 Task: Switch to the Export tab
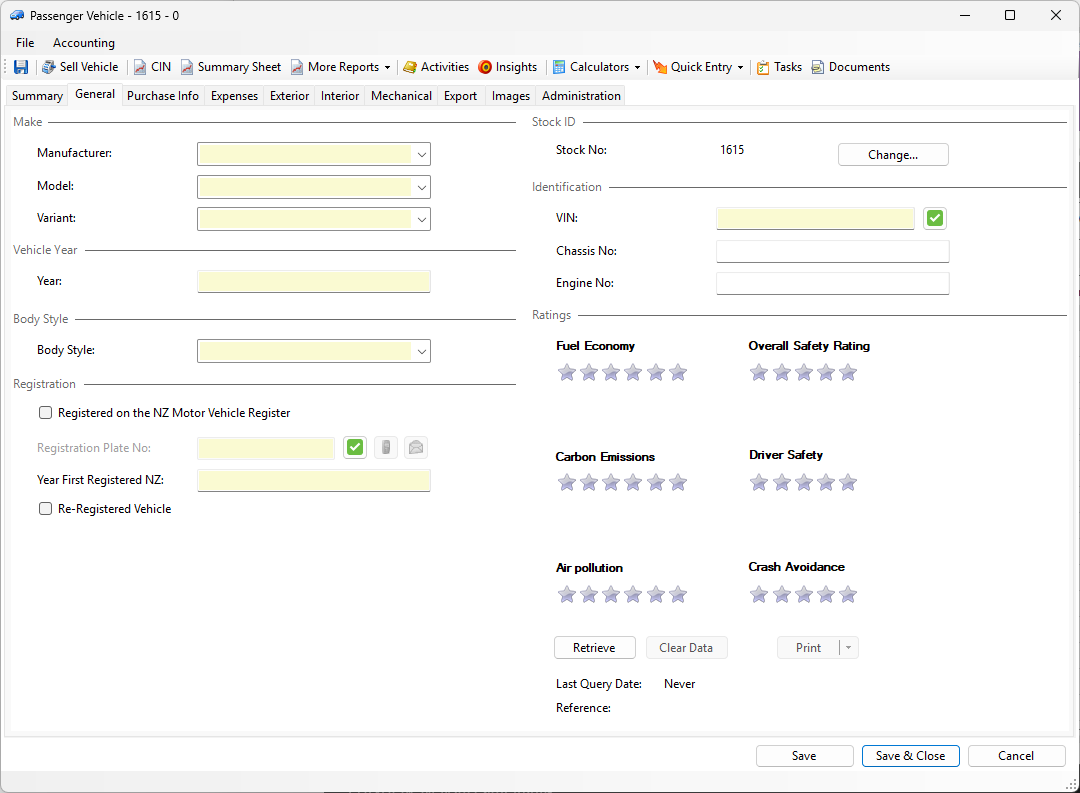pos(460,96)
